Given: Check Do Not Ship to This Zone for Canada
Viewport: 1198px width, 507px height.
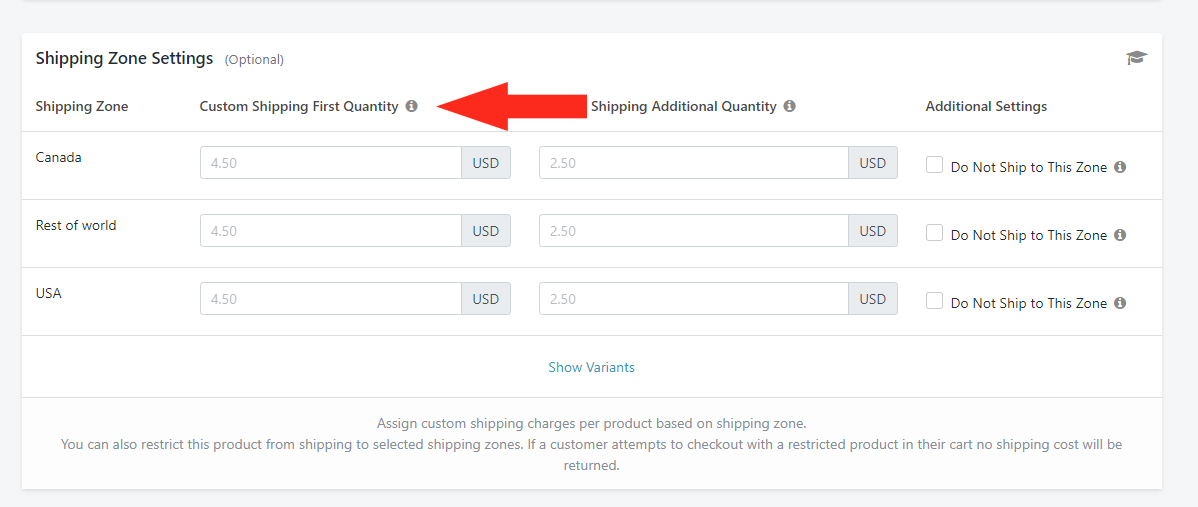Looking at the screenshot, I should 934,165.
